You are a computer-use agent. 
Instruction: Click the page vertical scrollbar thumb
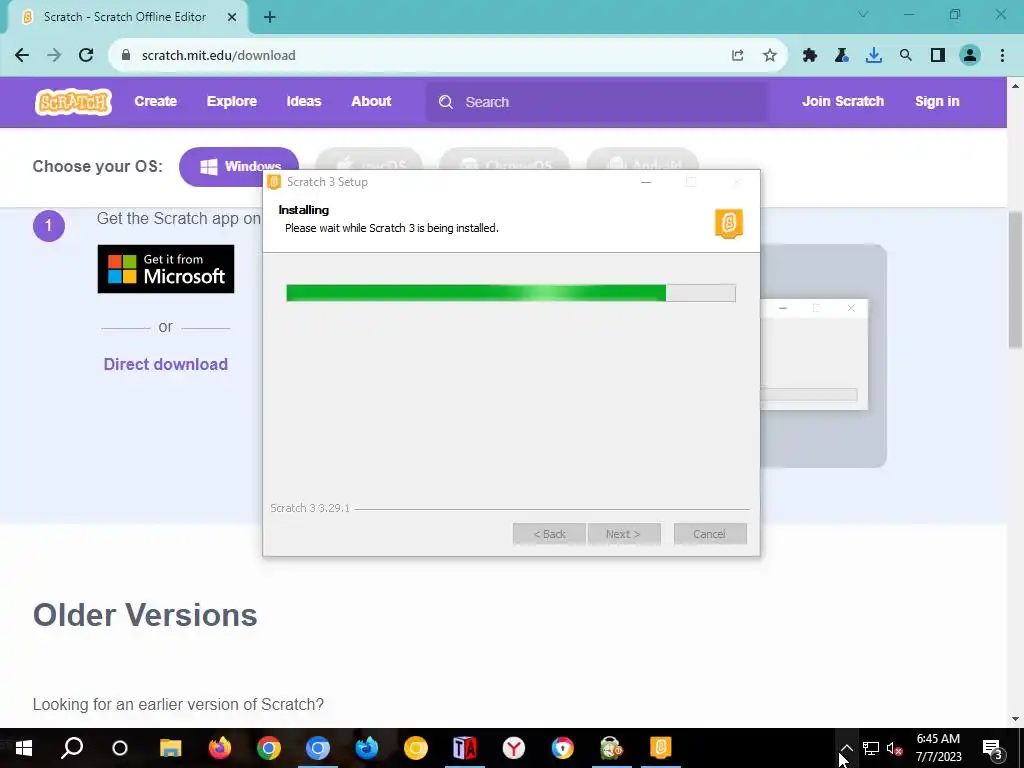tap(1016, 281)
